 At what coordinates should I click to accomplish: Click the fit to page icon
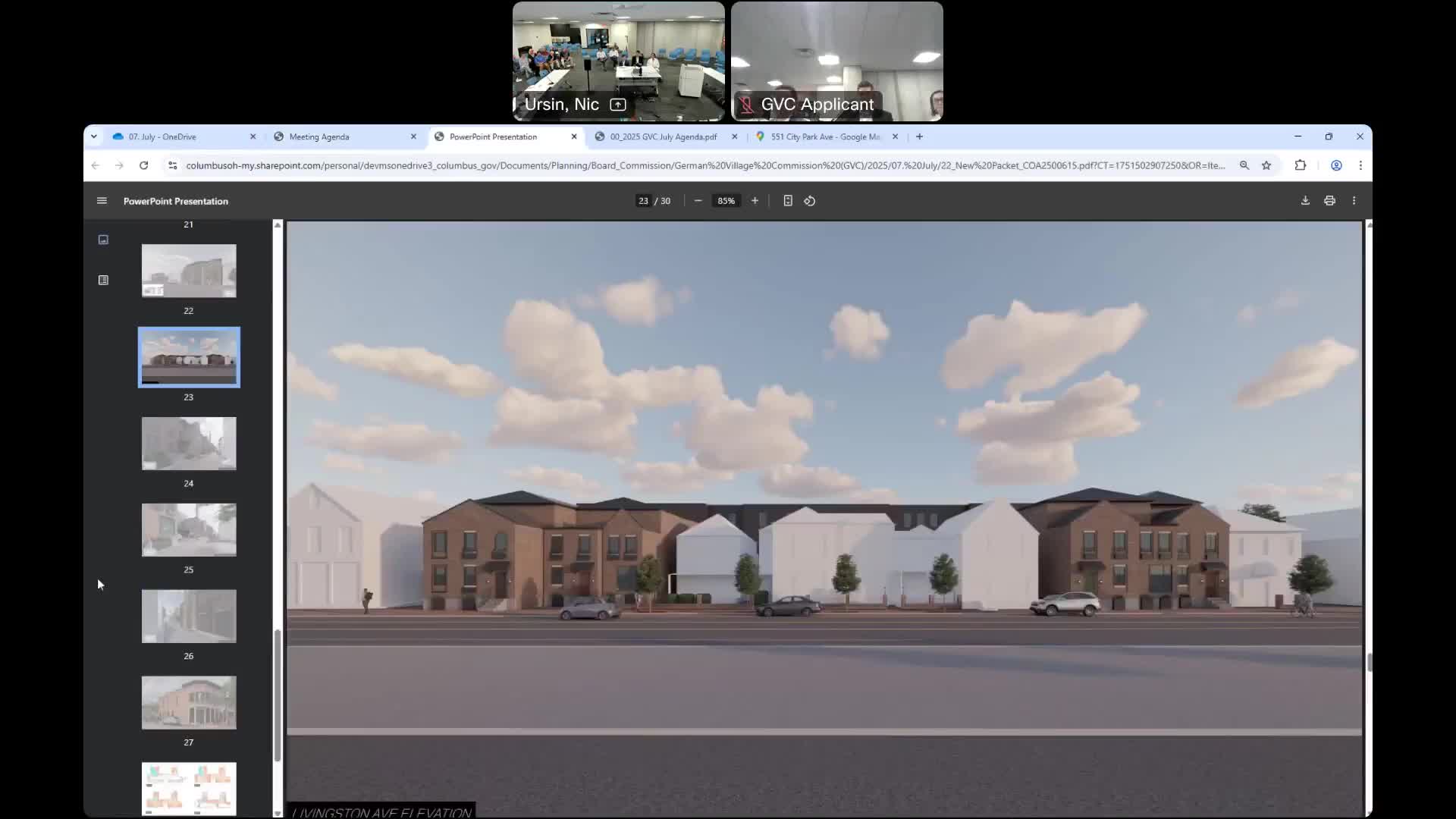point(788,201)
